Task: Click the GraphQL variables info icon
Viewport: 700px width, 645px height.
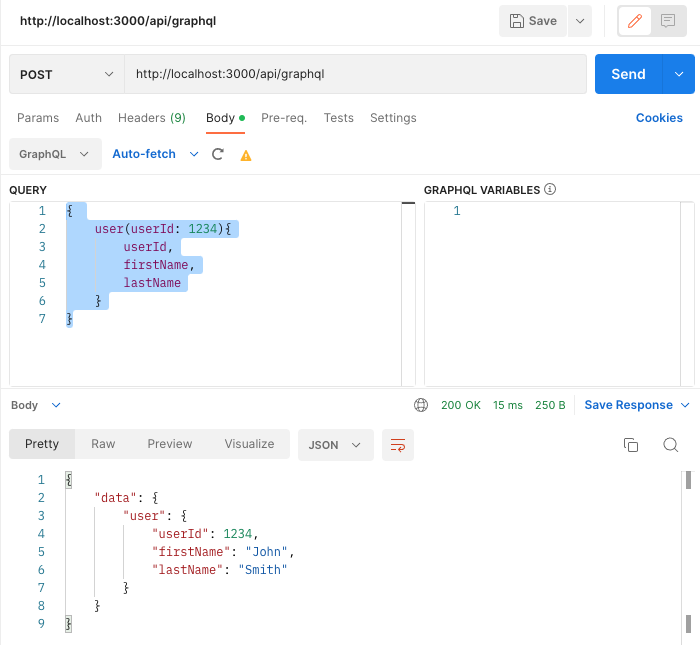Action: (x=550, y=189)
